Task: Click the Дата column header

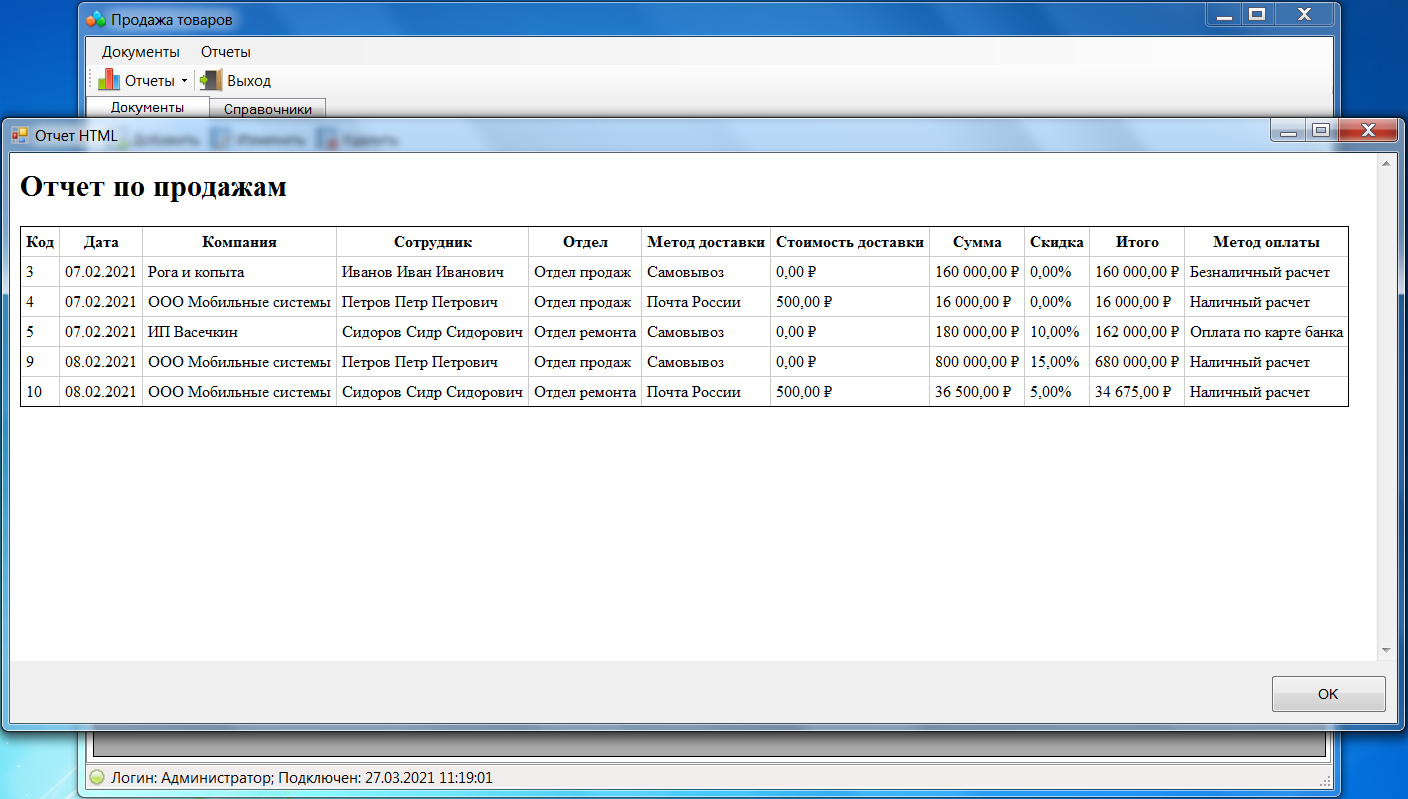Action: point(101,242)
